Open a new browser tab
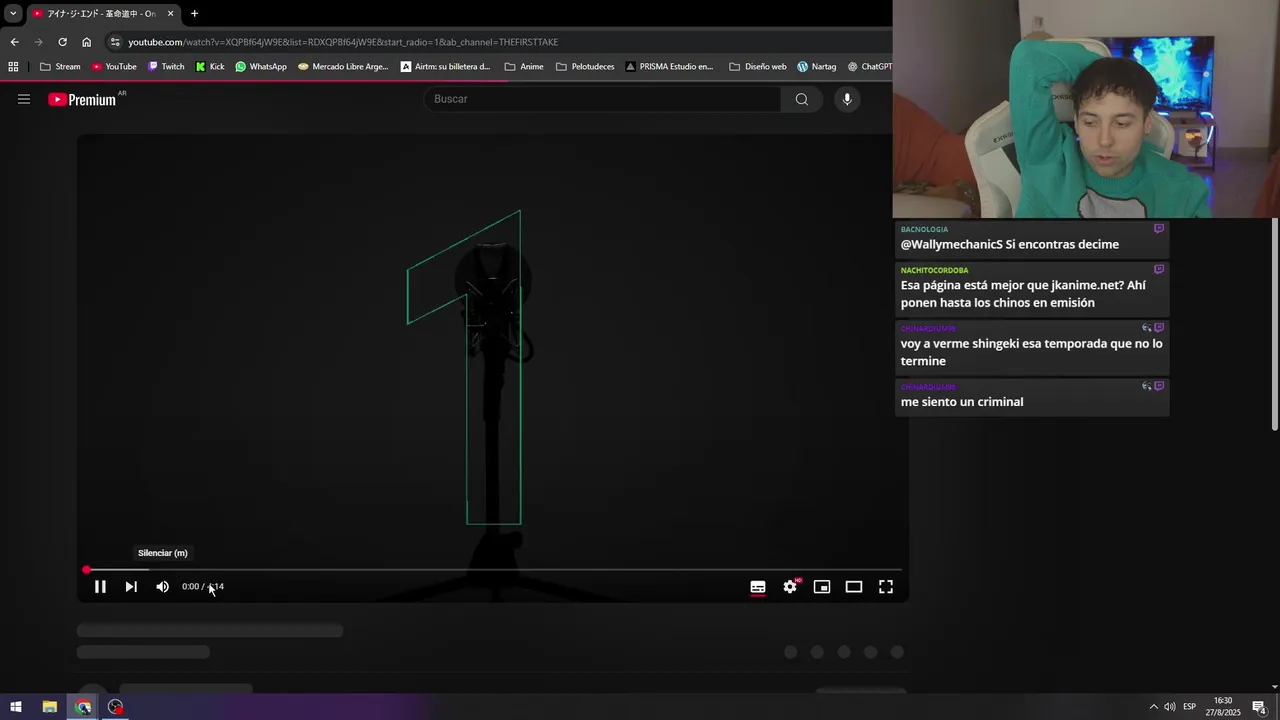The width and height of the screenshot is (1280, 720). coord(194,13)
